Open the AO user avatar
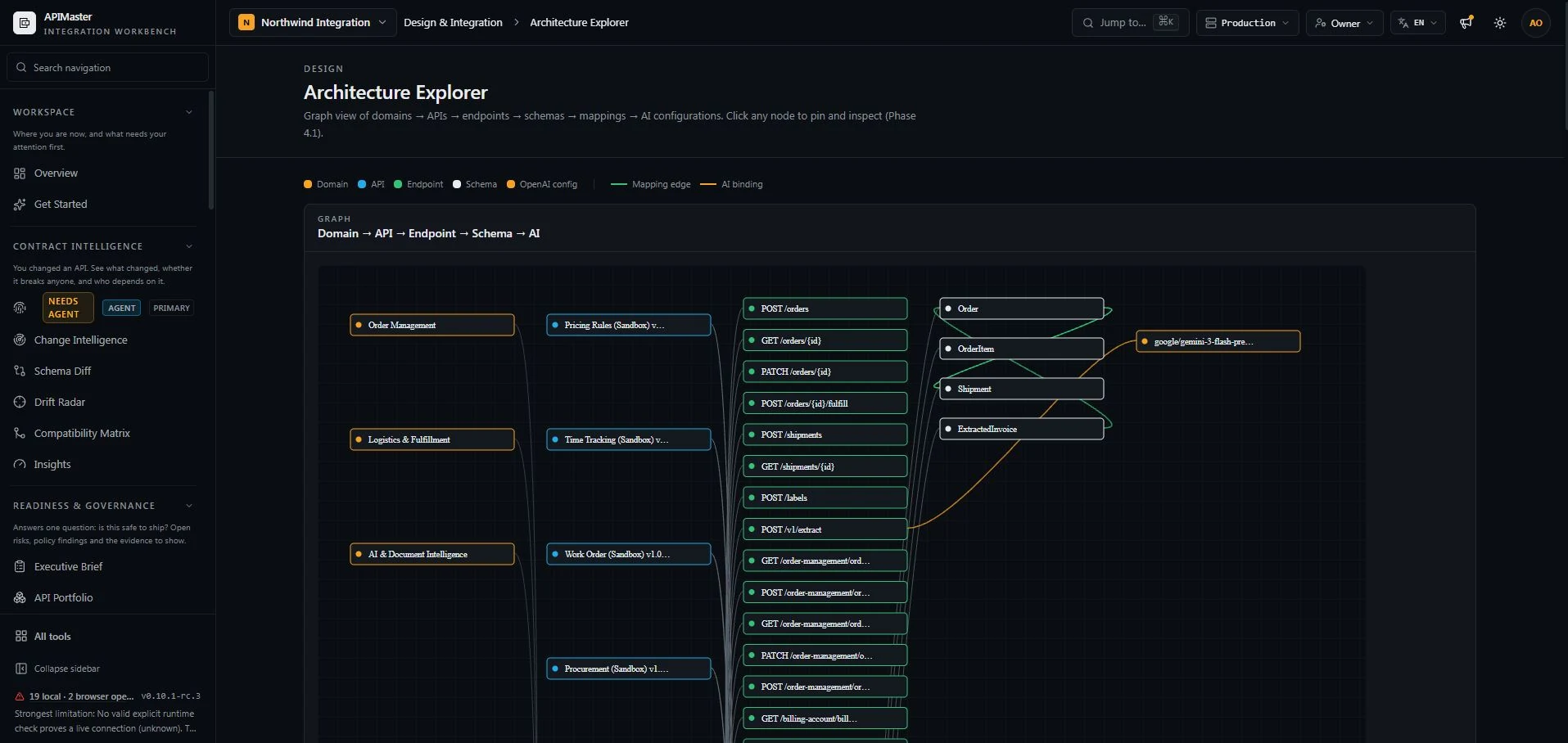The height and width of the screenshot is (743, 1568). [x=1536, y=23]
